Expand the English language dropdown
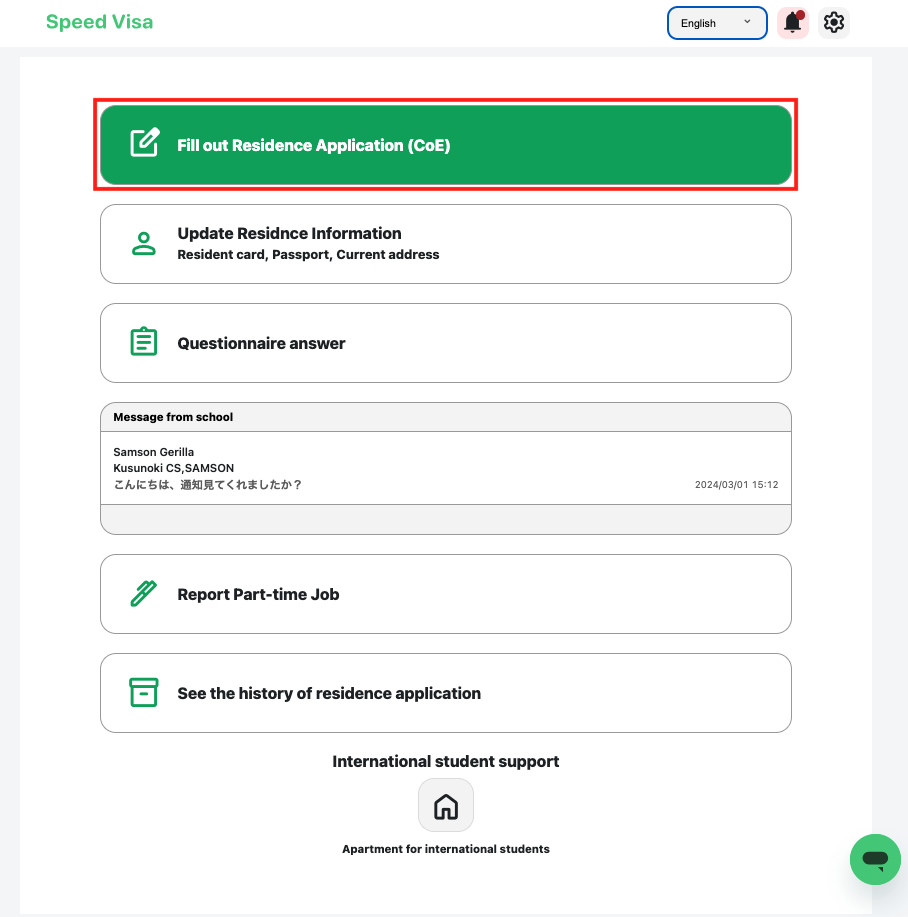908x917 pixels. 717,23
